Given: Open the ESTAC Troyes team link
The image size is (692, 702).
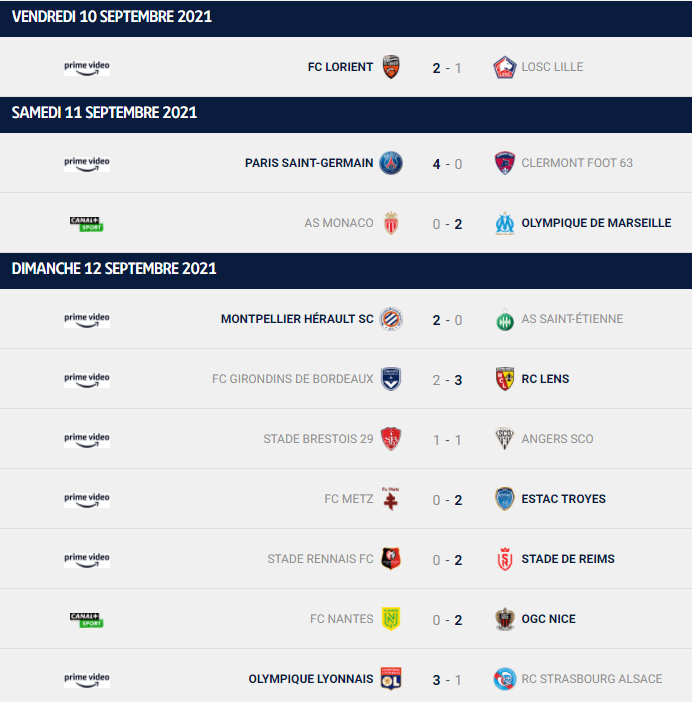Looking at the screenshot, I should click(x=563, y=499).
